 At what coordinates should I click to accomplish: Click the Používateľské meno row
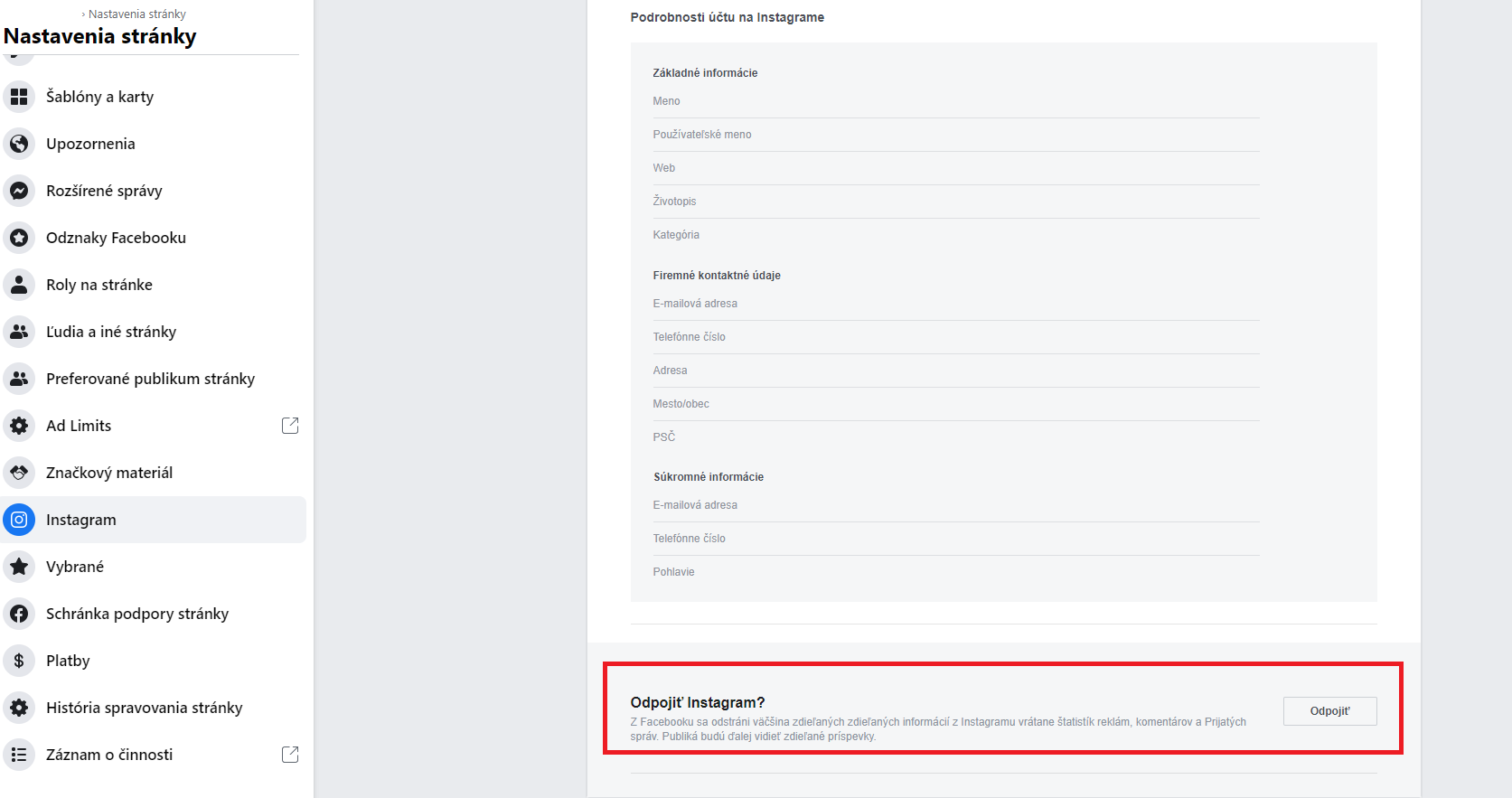(956, 135)
